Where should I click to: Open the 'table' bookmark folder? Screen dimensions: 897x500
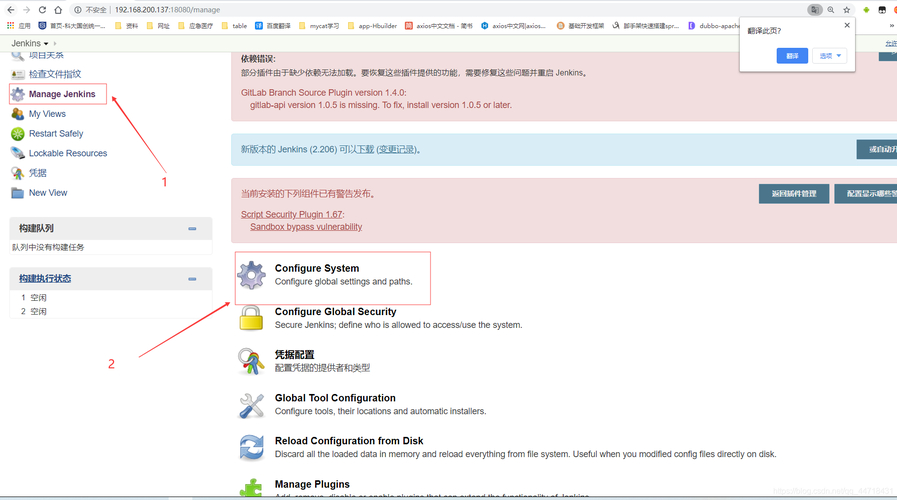coord(234,26)
